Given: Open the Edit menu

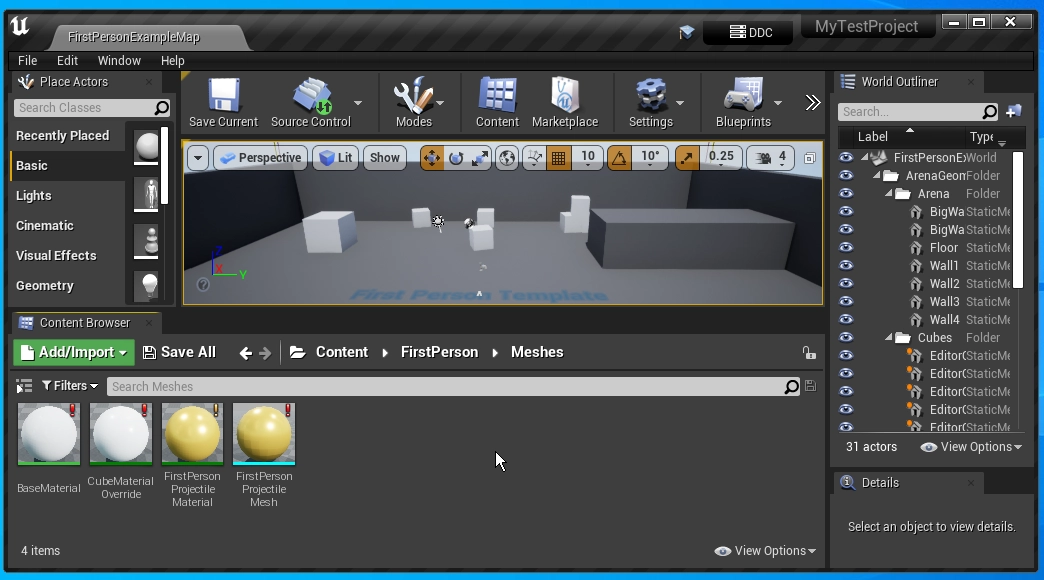Looking at the screenshot, I should pyautogui.click(x=67, y=61).
